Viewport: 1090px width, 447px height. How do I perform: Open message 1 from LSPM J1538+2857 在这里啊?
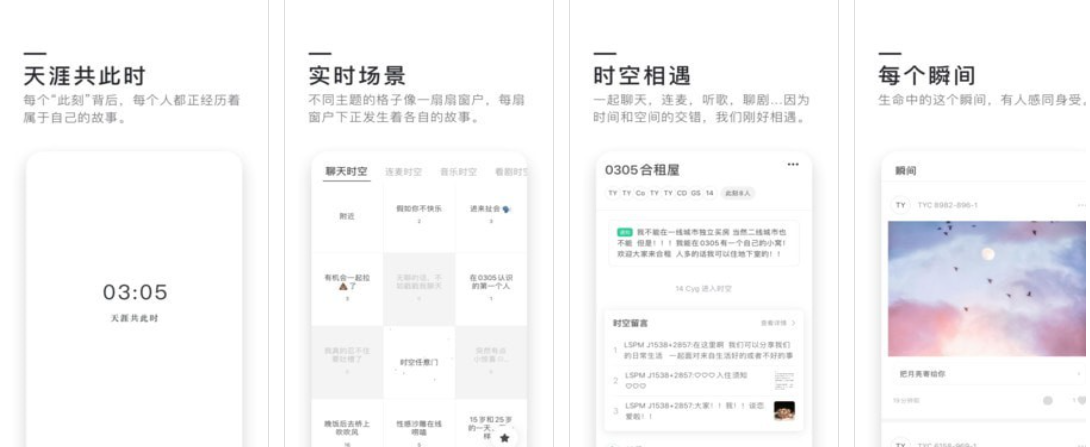703,350
